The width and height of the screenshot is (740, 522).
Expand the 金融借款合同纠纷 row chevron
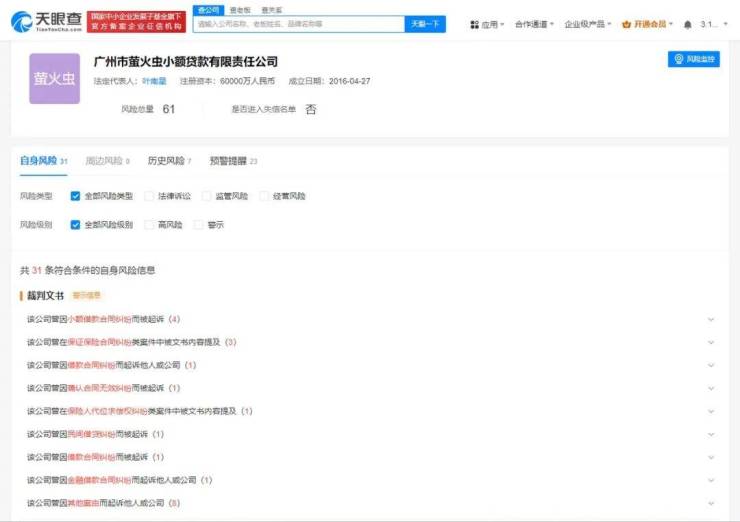[x=711, y=480]
